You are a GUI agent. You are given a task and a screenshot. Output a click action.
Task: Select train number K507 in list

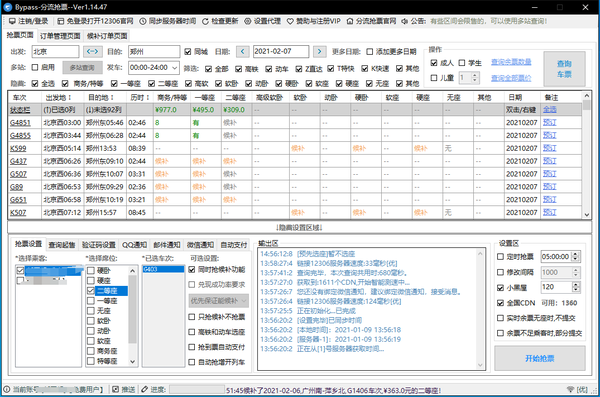click(18, 212)
